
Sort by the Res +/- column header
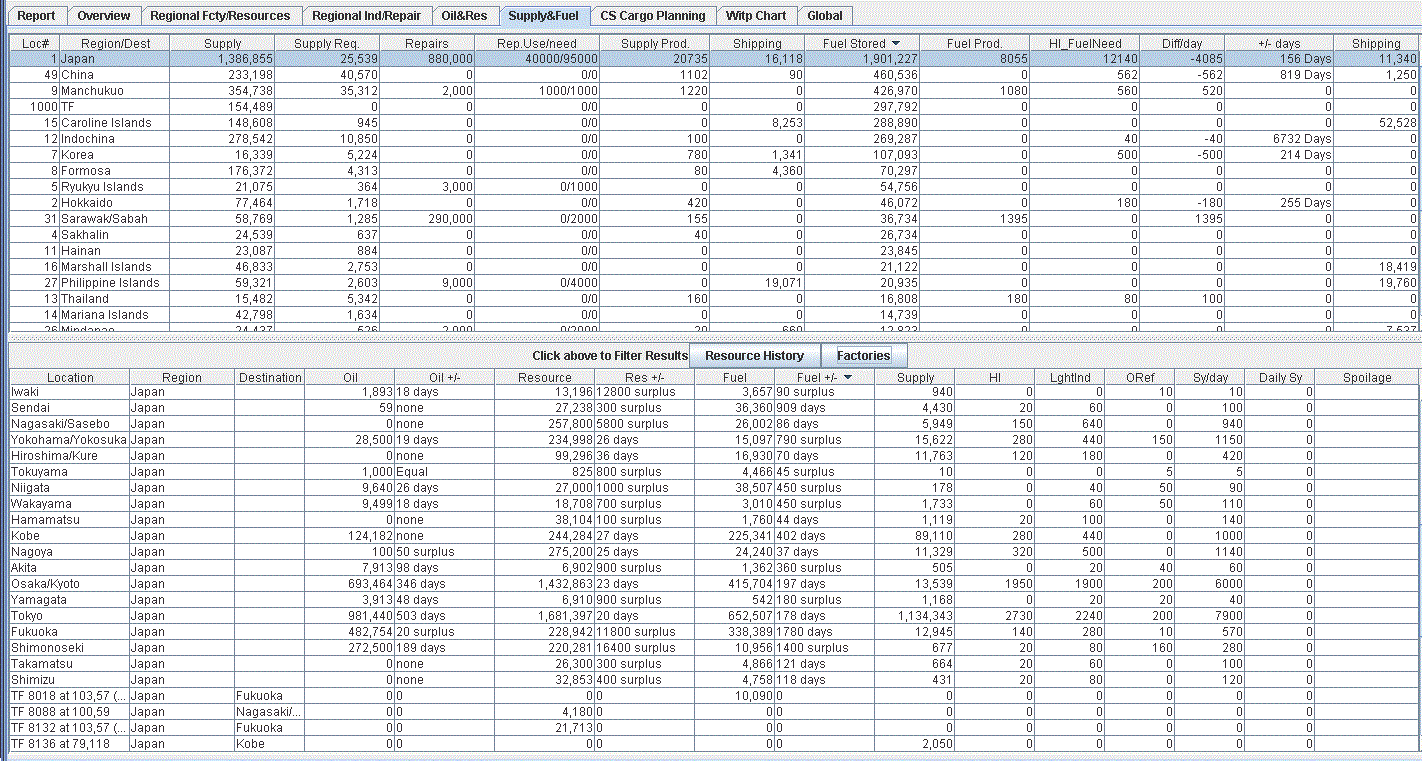[645, 378]
